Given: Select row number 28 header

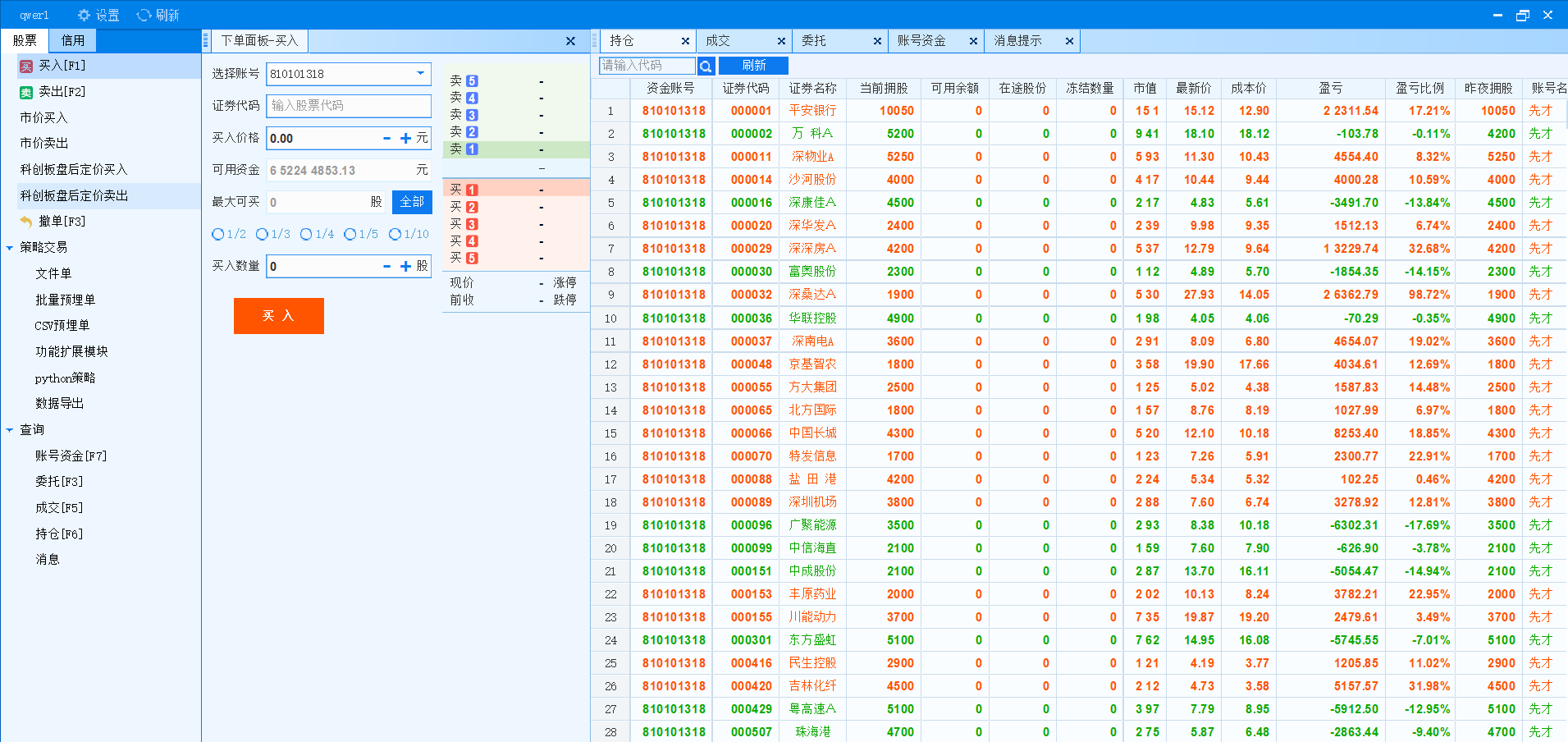Looking at the screenshot, I should tap(610, 732).
